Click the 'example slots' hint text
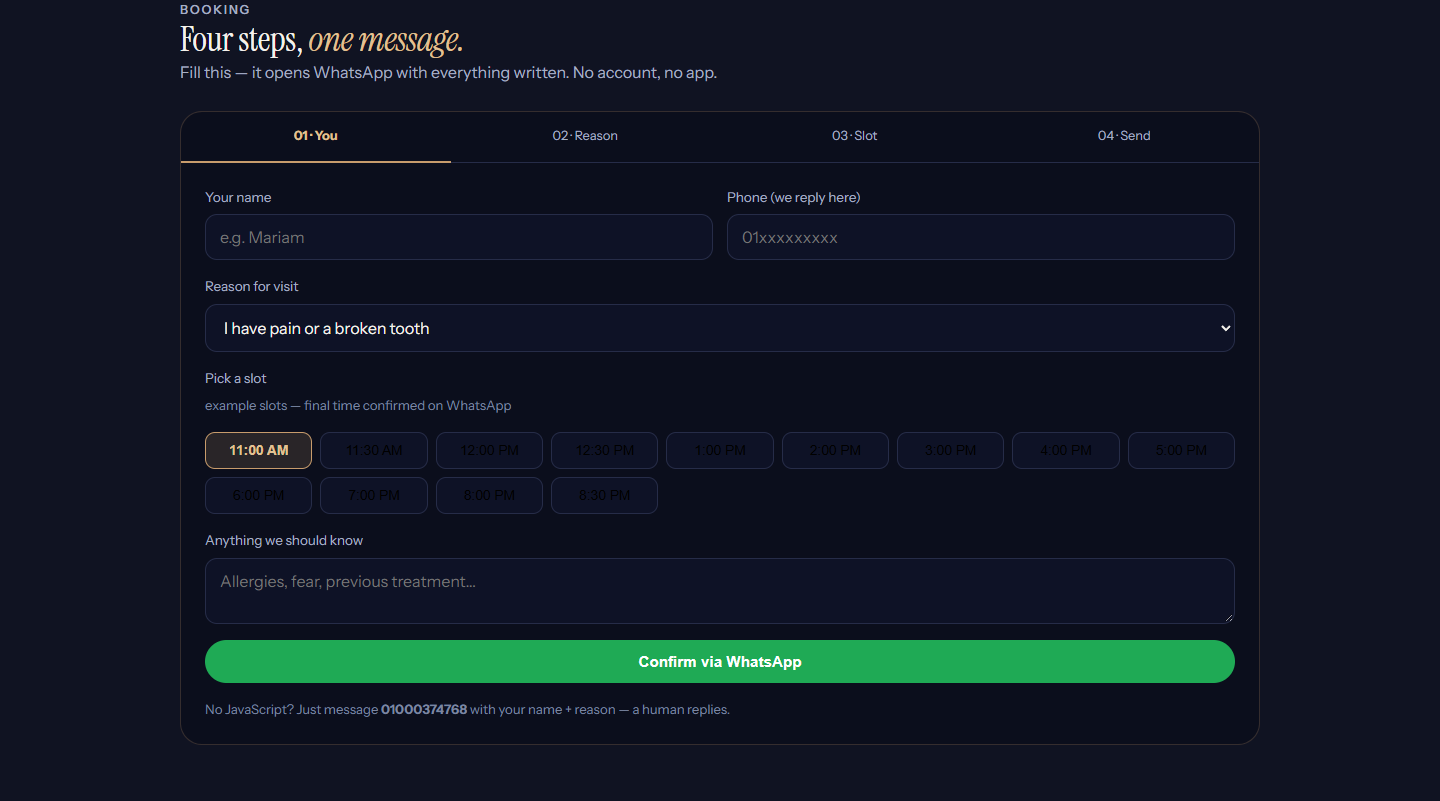 click(x=358, y=406)
